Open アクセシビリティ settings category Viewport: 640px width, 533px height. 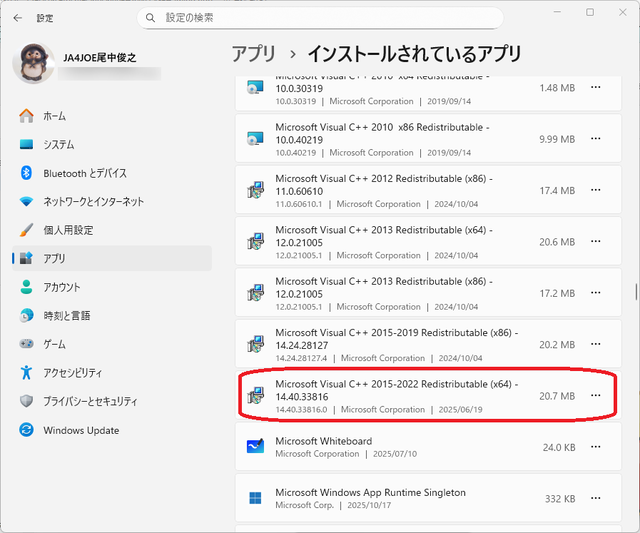tap(112, 373)
